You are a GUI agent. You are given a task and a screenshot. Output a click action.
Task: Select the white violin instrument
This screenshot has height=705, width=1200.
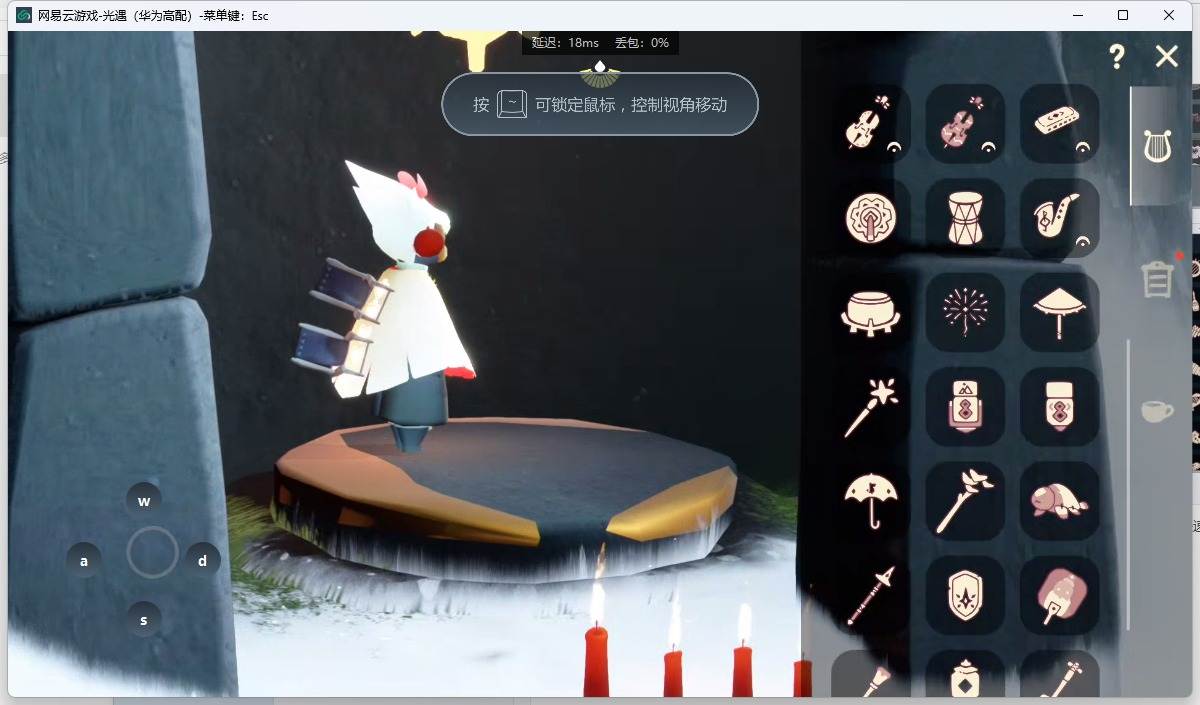869,124
